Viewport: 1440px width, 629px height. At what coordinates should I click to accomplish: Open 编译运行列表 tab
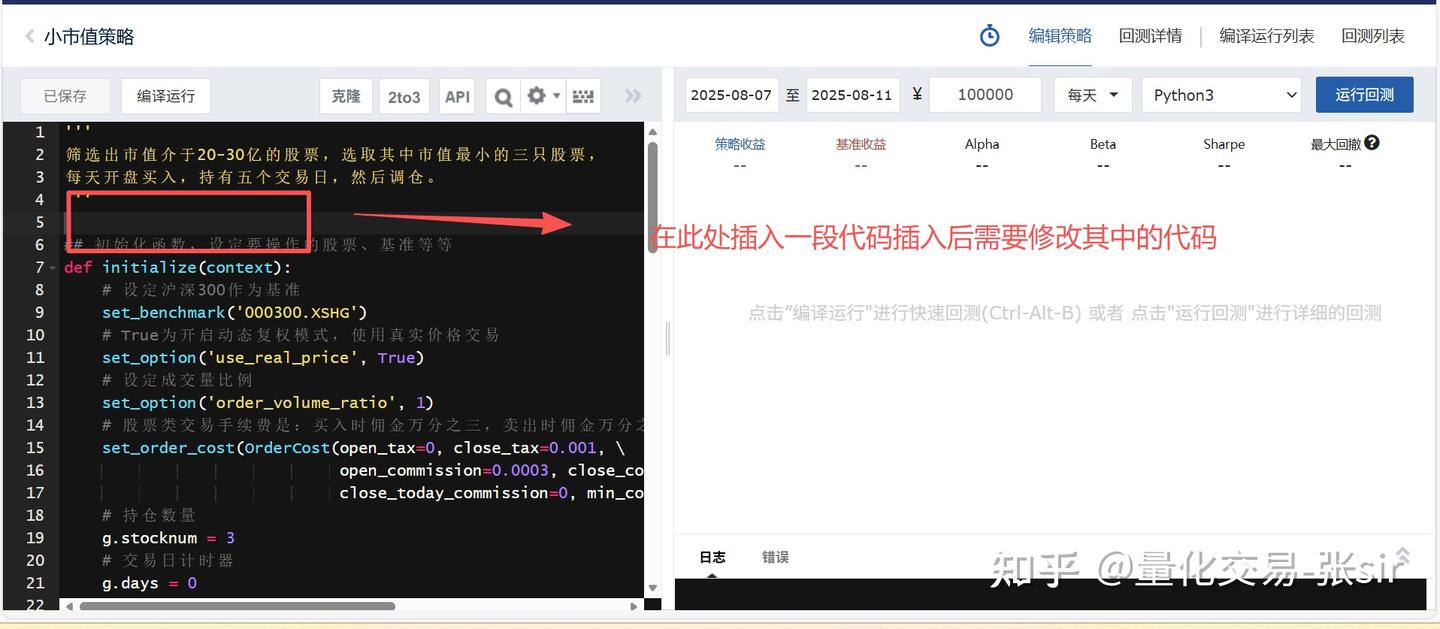pyautogui.click(x=1266, y=36)
